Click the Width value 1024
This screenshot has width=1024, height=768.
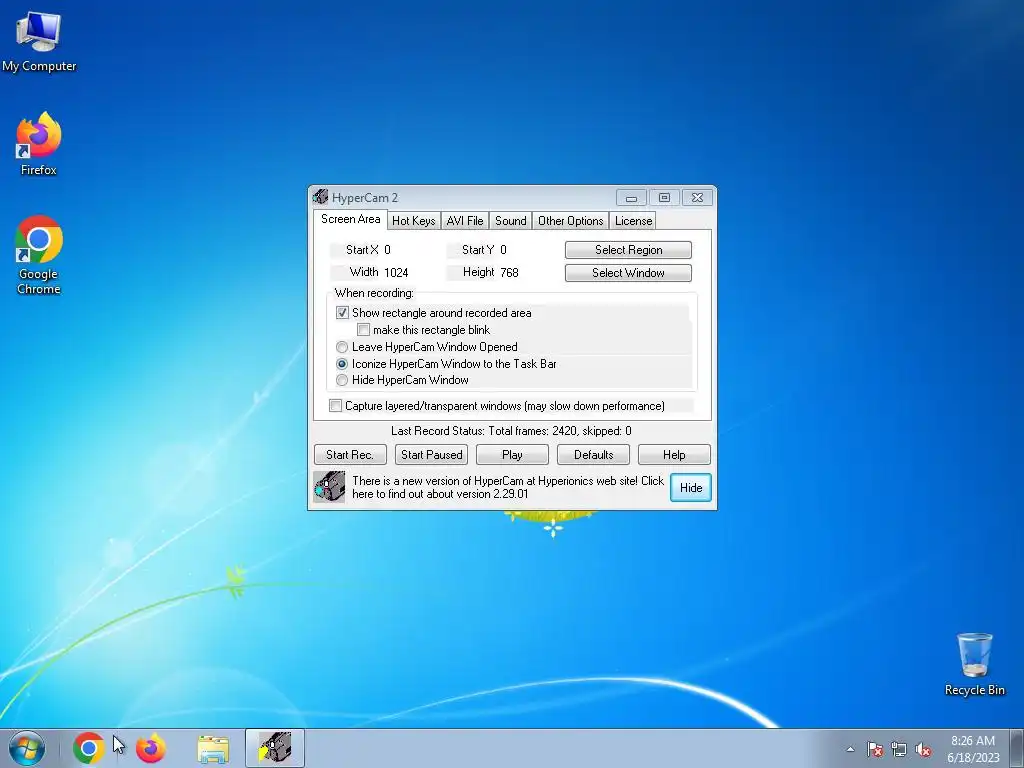396,272
